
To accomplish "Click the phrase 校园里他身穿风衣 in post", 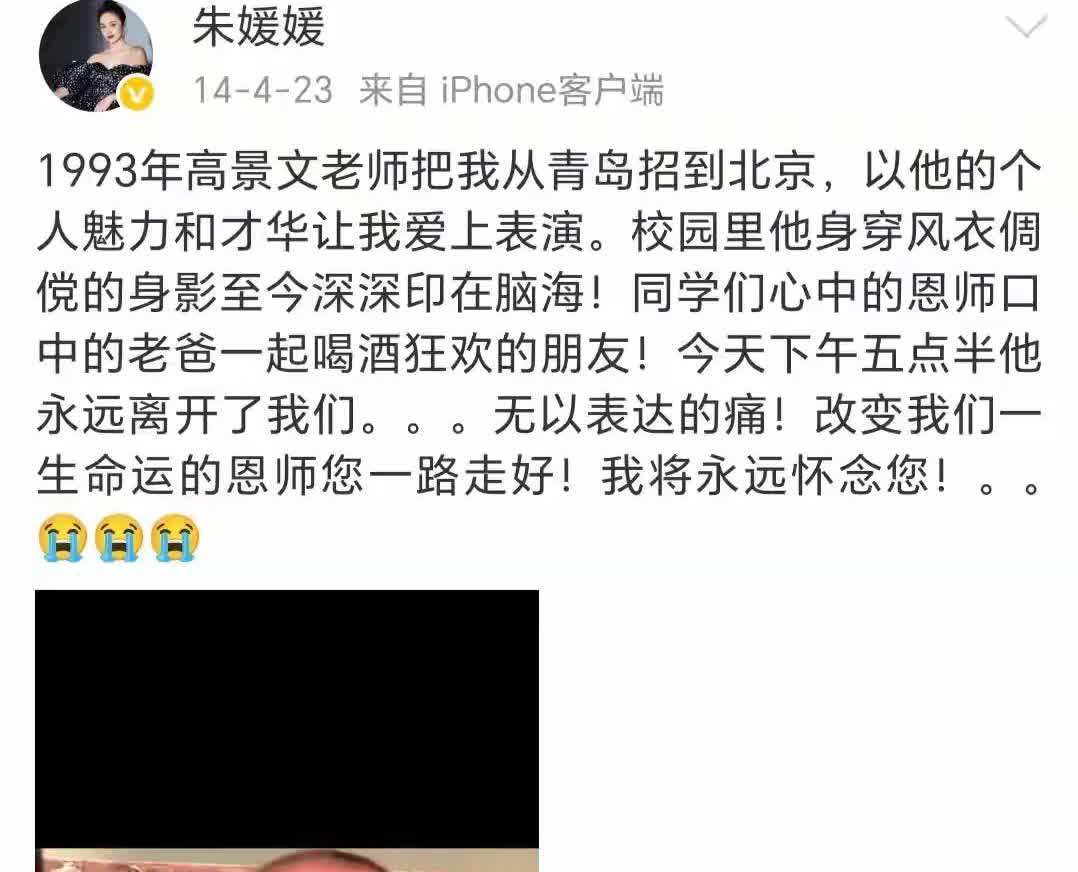I will pos(813,232).
